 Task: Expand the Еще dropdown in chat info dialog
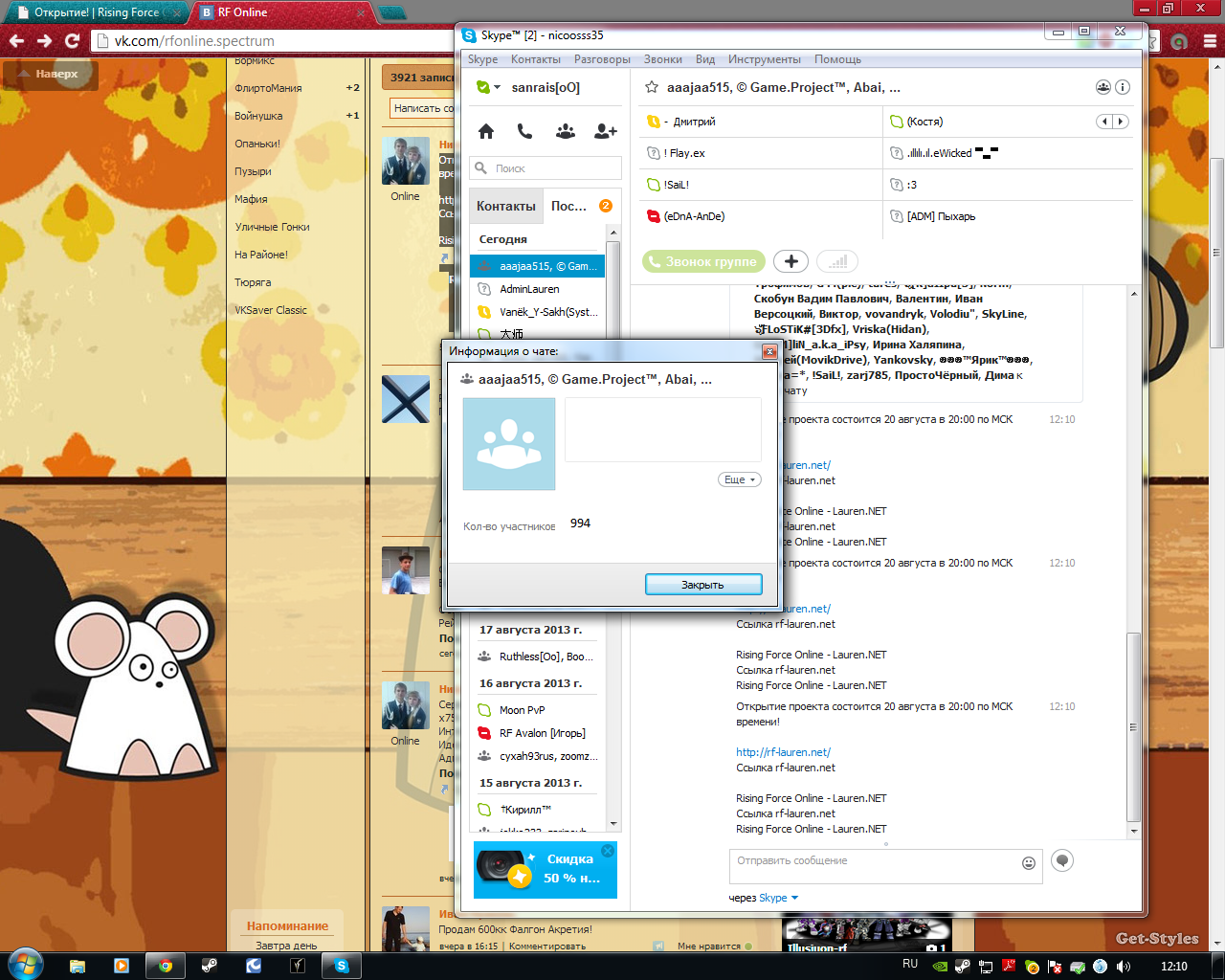pyautogui.click(x=740, y=479)
